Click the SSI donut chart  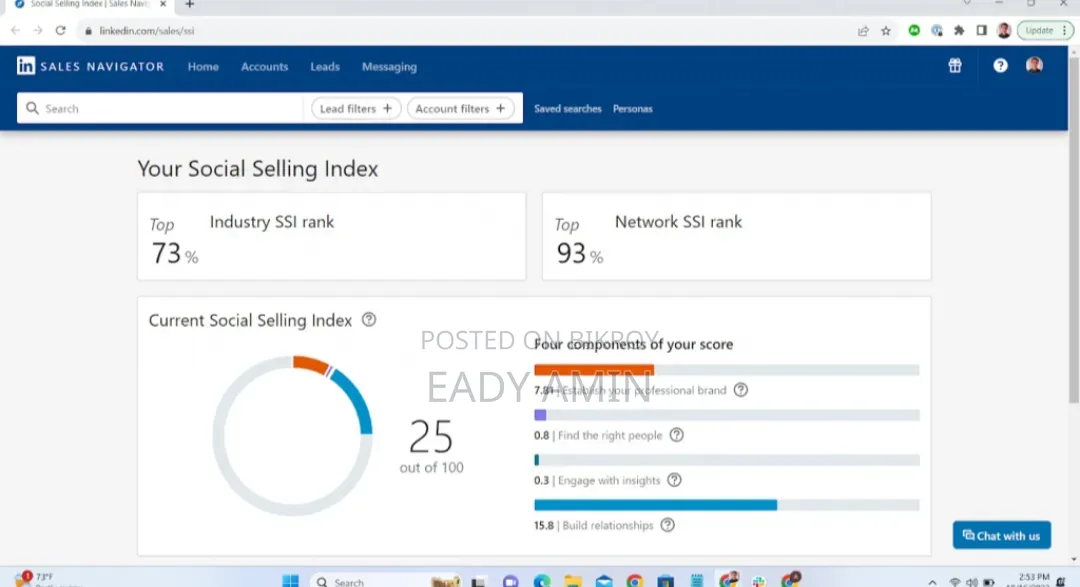click(292, 435)
